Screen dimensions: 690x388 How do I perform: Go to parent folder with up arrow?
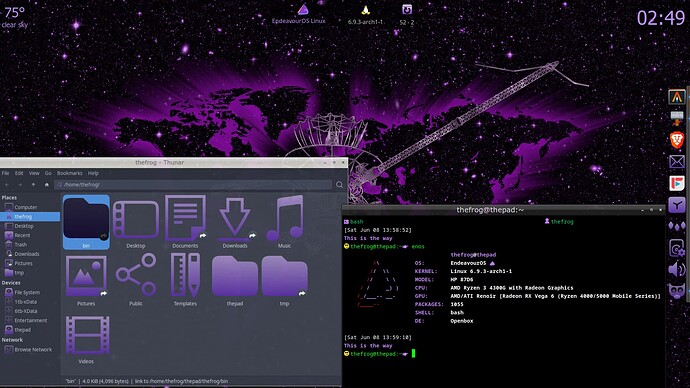(33, 185)
